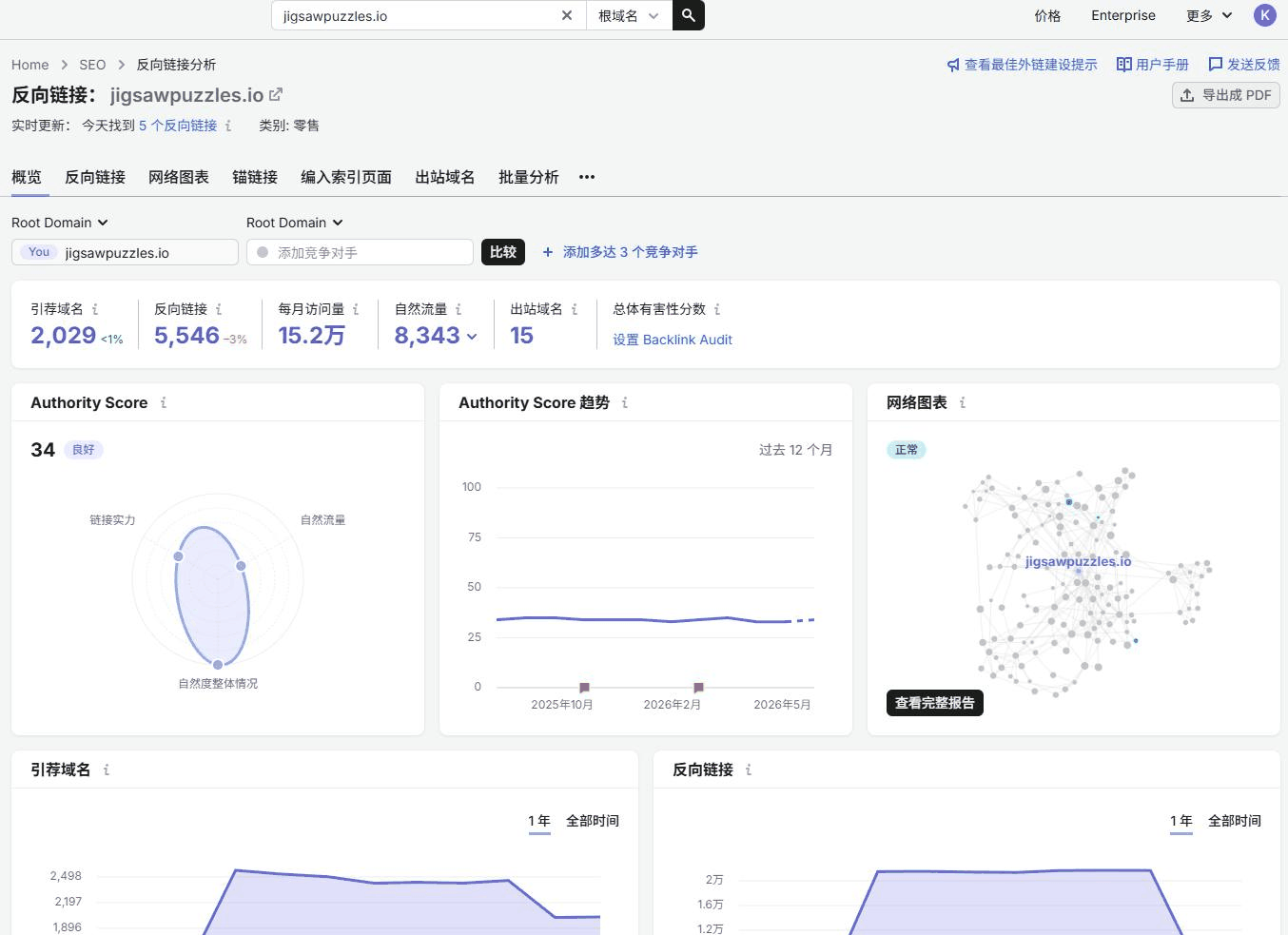Click the plus icon for adding competitors
The height and width of the screenshot is (935, 1288).
548,252
